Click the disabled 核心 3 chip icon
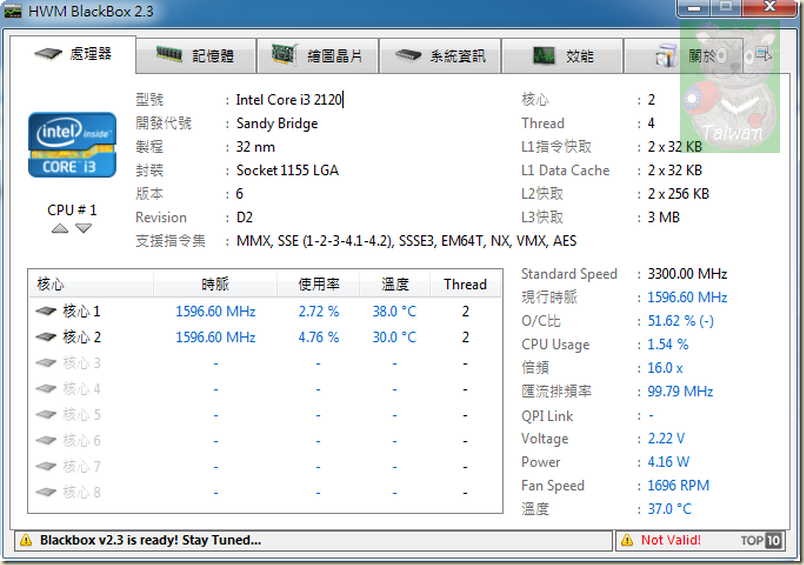This screenshot has height=565, width=804. click(46, 363)
